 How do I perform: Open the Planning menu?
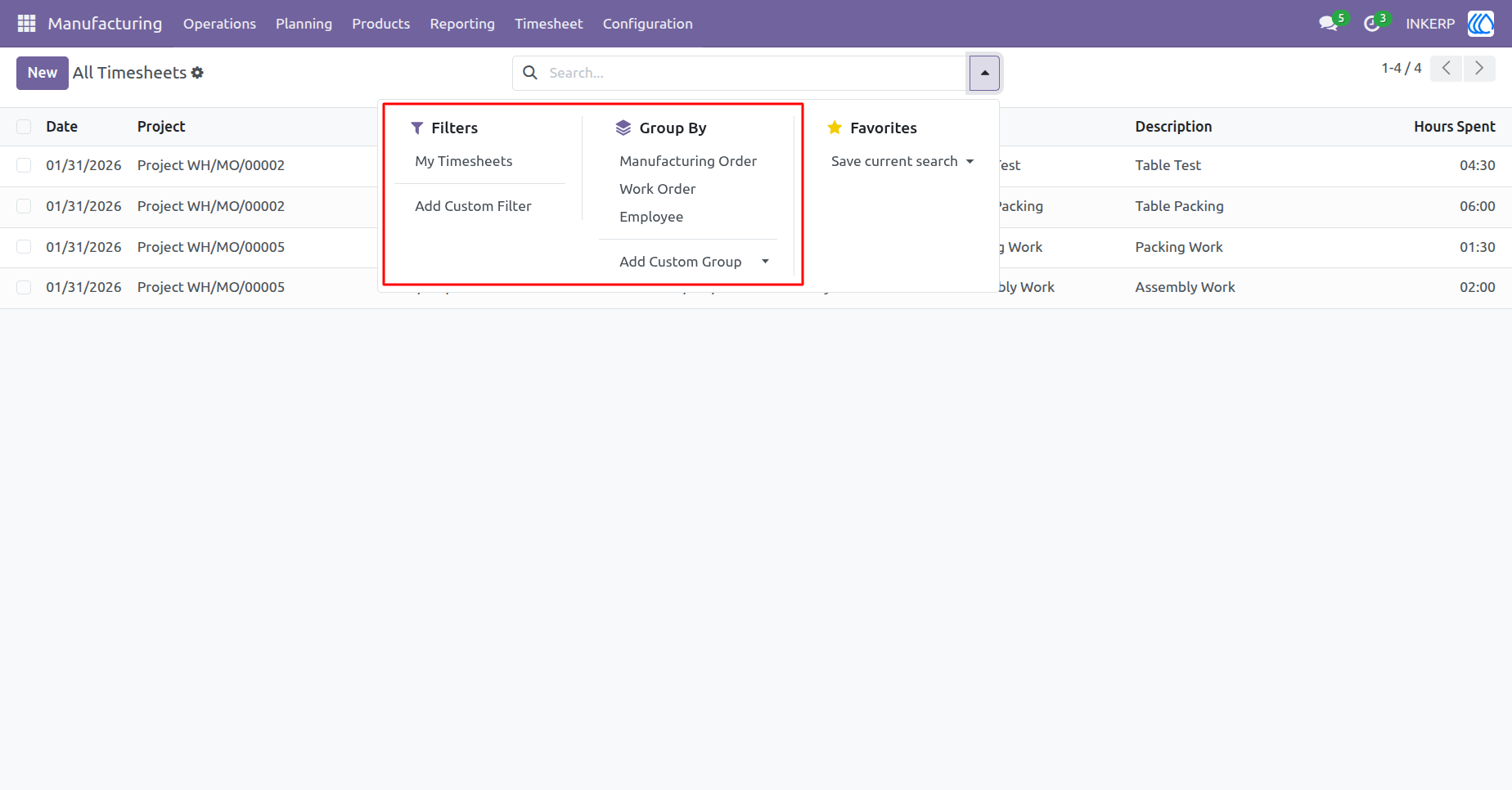coord(304,24)
